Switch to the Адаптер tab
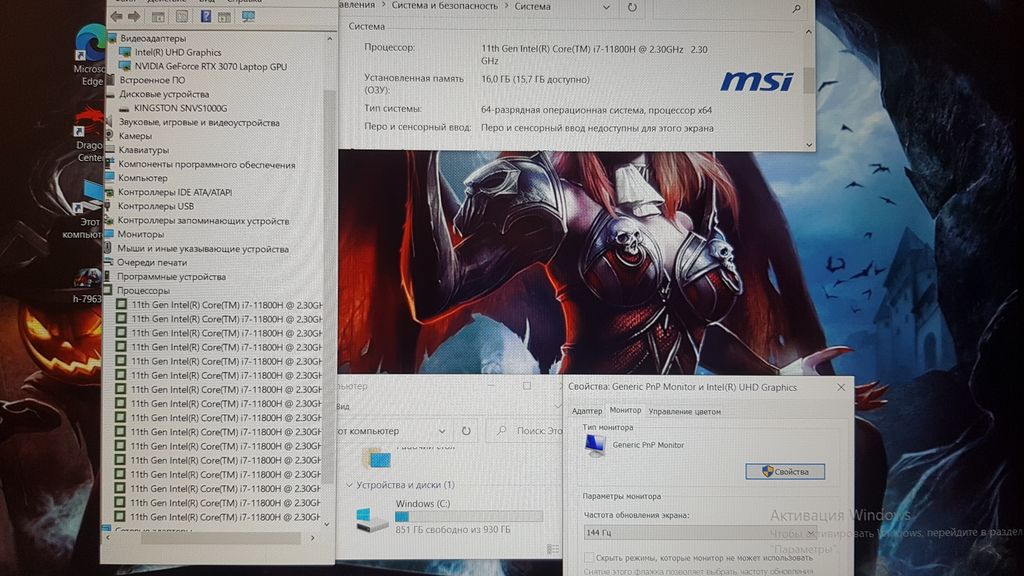This screenshot has width=1024, height=576. click(x=586, y=411)
